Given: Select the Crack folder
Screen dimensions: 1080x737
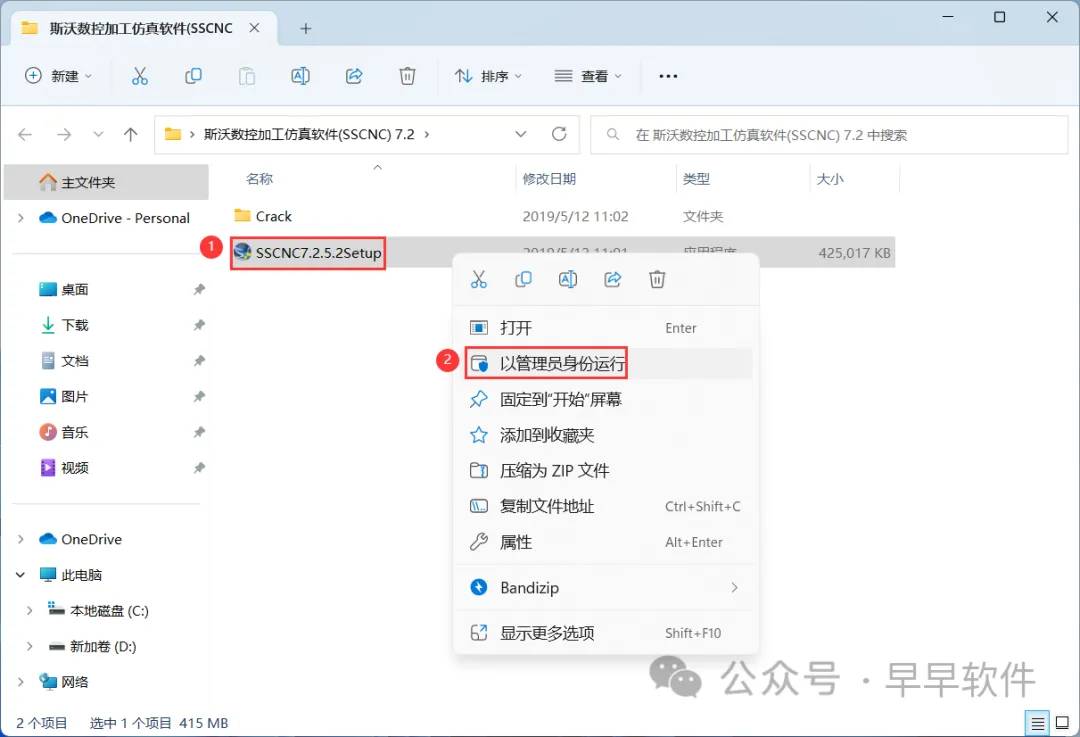Looking at the screenshot, I should click(273, 216).
